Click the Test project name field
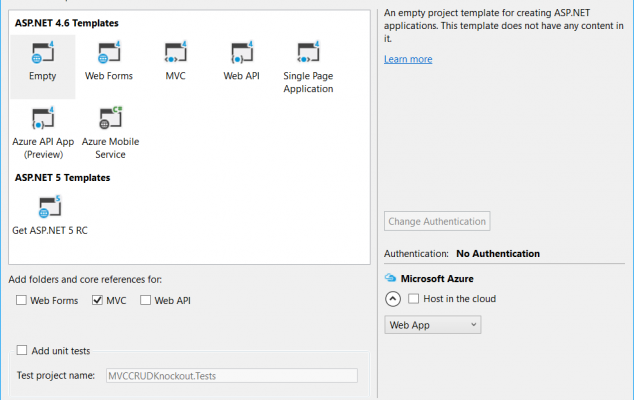Screen dimensions: 634x400 coord(232,376)
